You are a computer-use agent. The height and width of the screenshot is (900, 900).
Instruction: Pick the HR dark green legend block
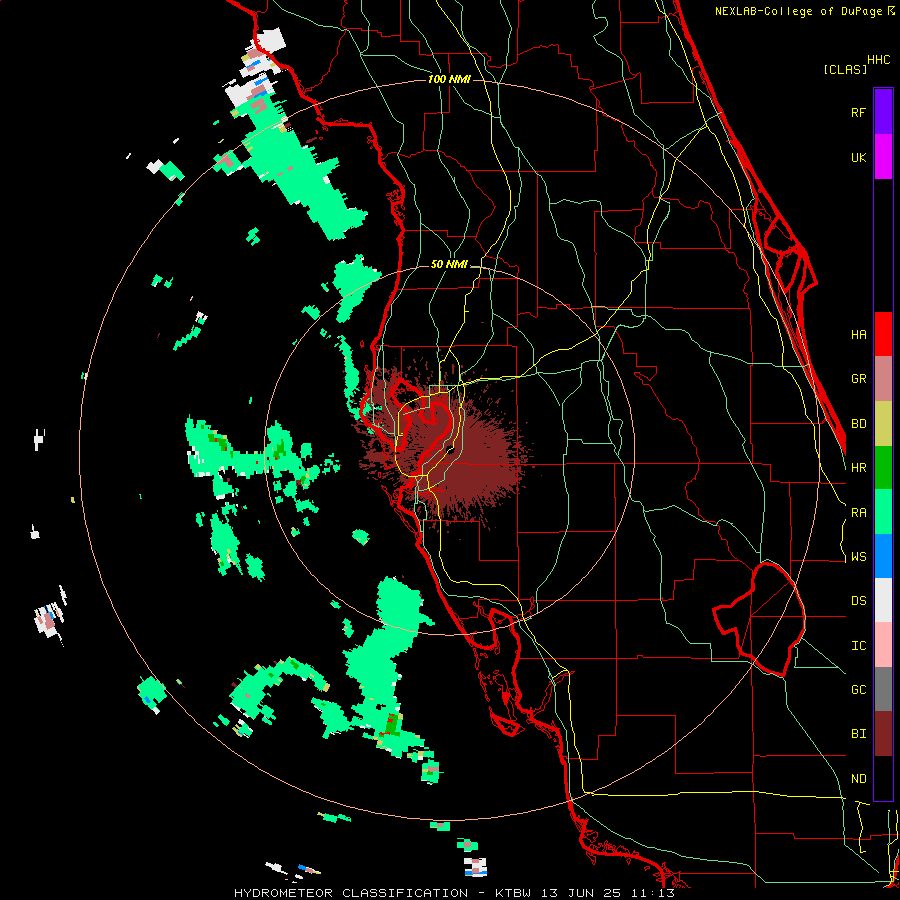(x=883, y=468)
